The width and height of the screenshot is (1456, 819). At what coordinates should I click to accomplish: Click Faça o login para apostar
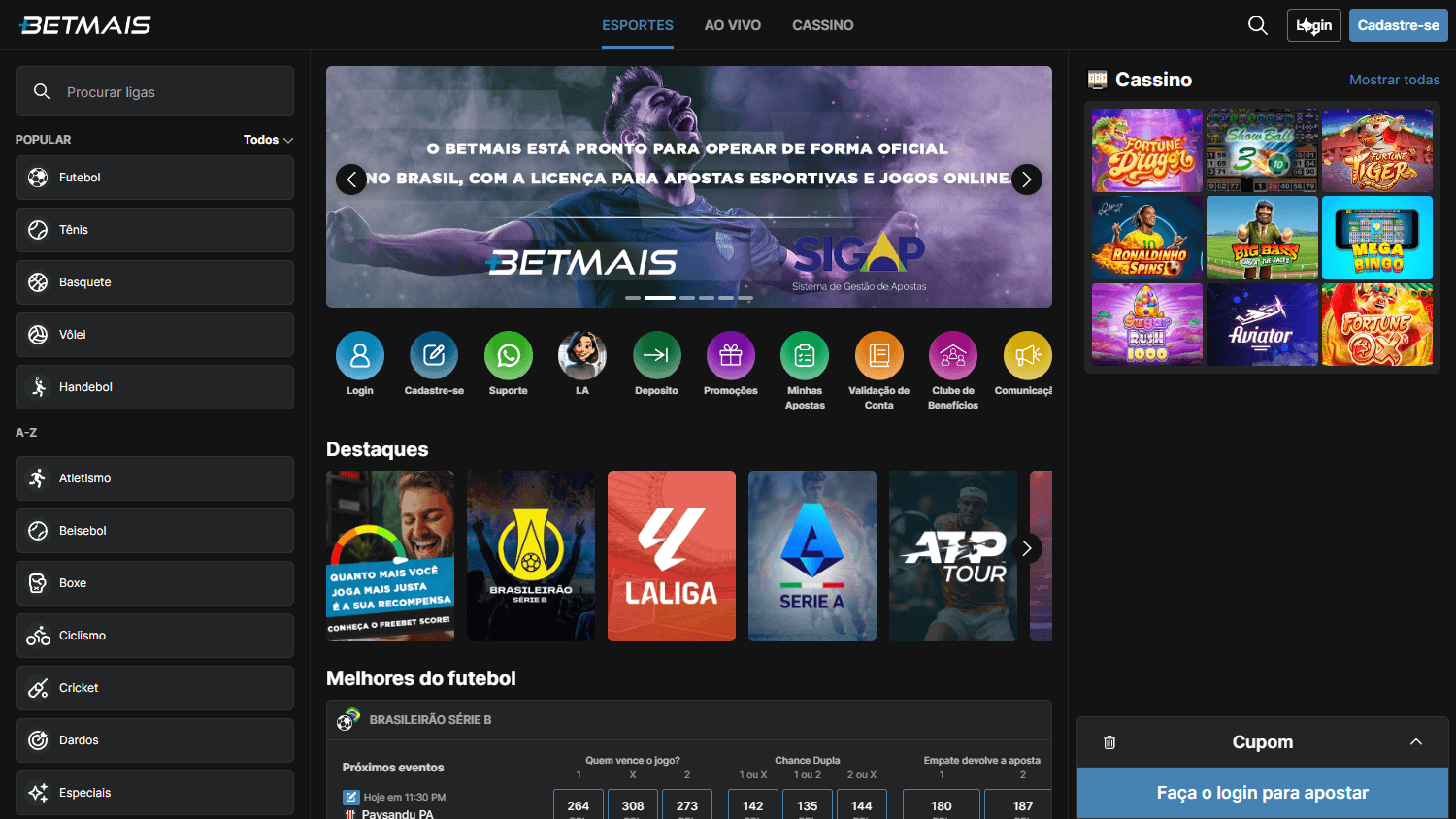point(1263,793)
